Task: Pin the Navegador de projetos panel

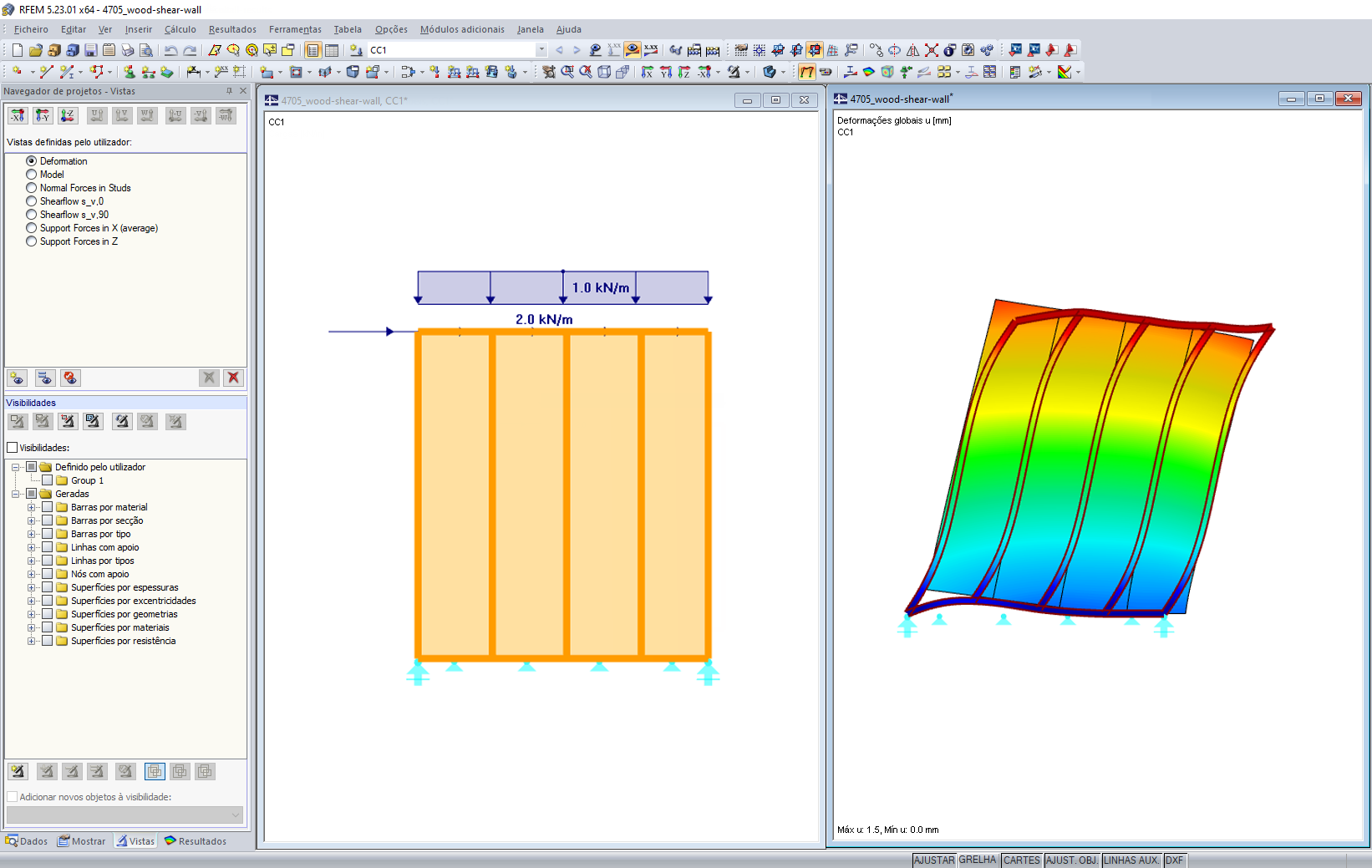Action: [x=229, y=91]
